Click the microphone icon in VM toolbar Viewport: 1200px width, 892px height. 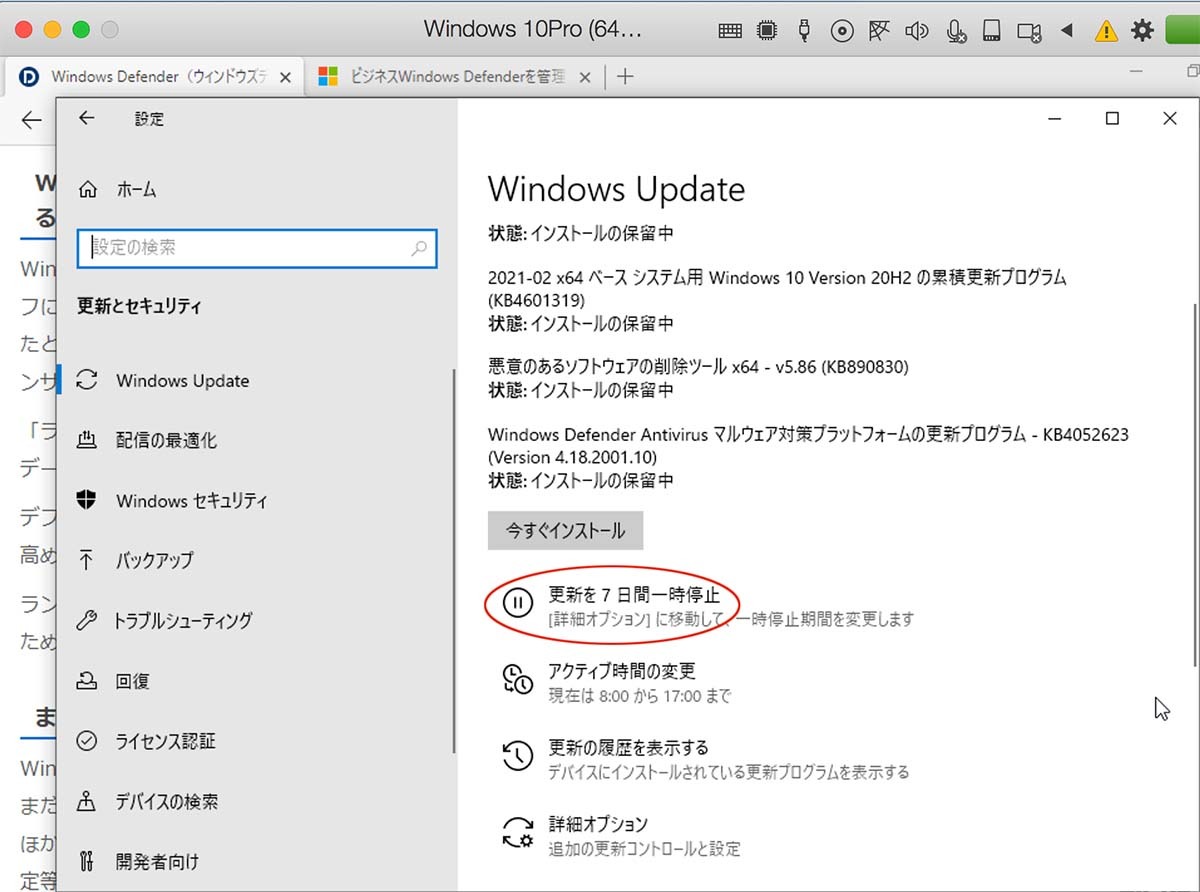955,31
